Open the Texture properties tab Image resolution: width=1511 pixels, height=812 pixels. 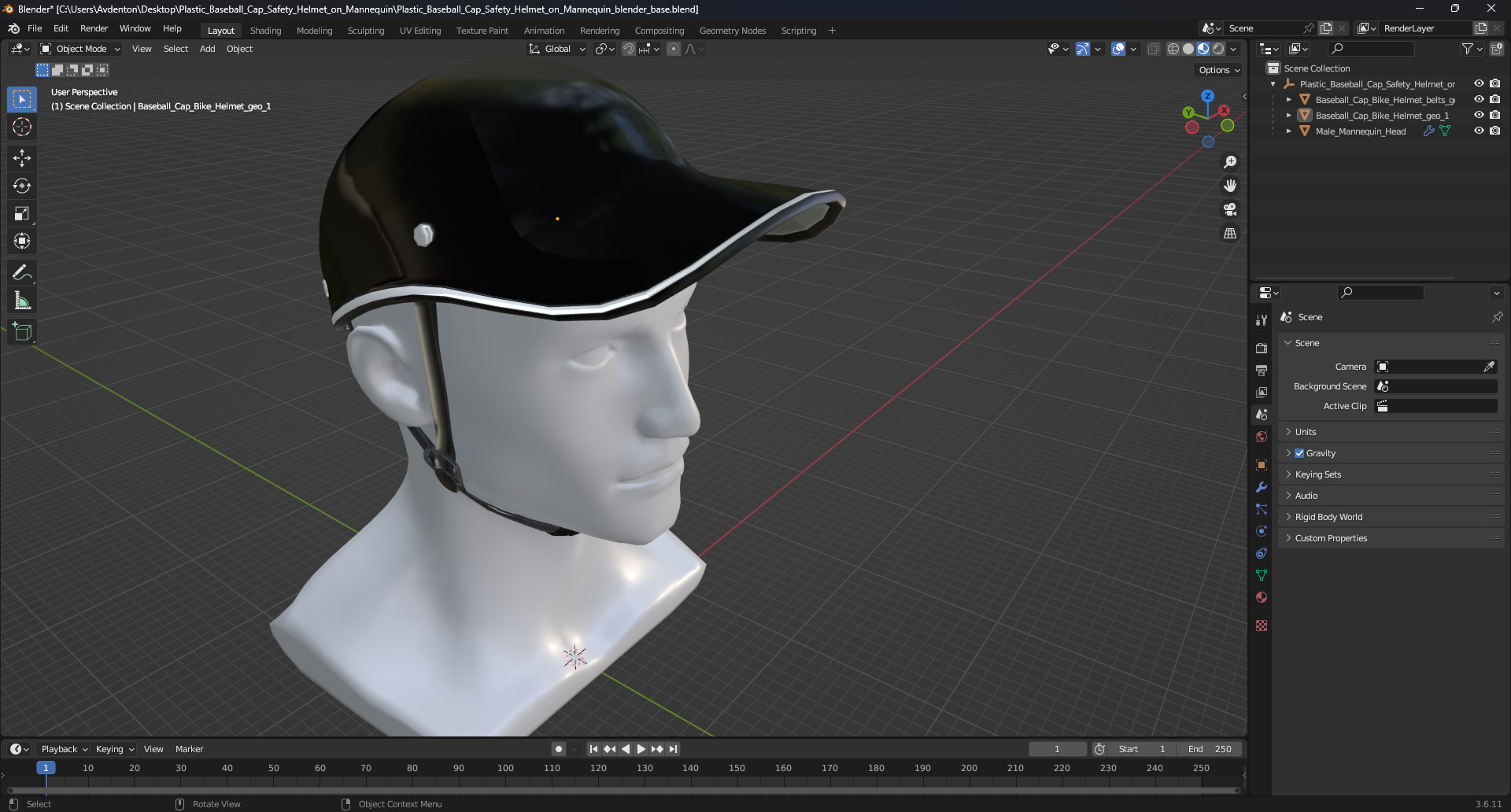click(1262, 626)
